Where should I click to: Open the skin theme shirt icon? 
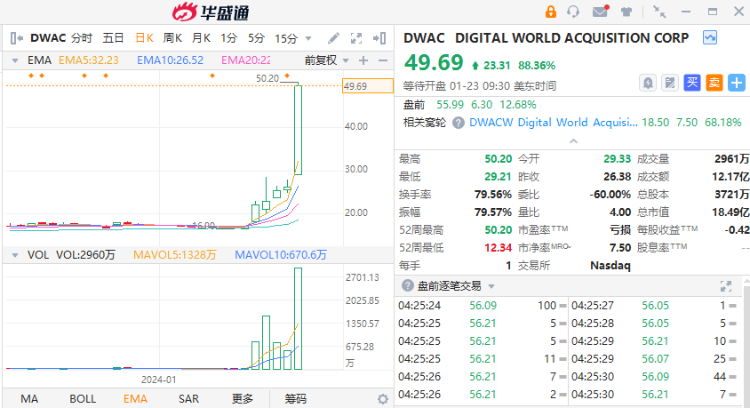point(626,12)
